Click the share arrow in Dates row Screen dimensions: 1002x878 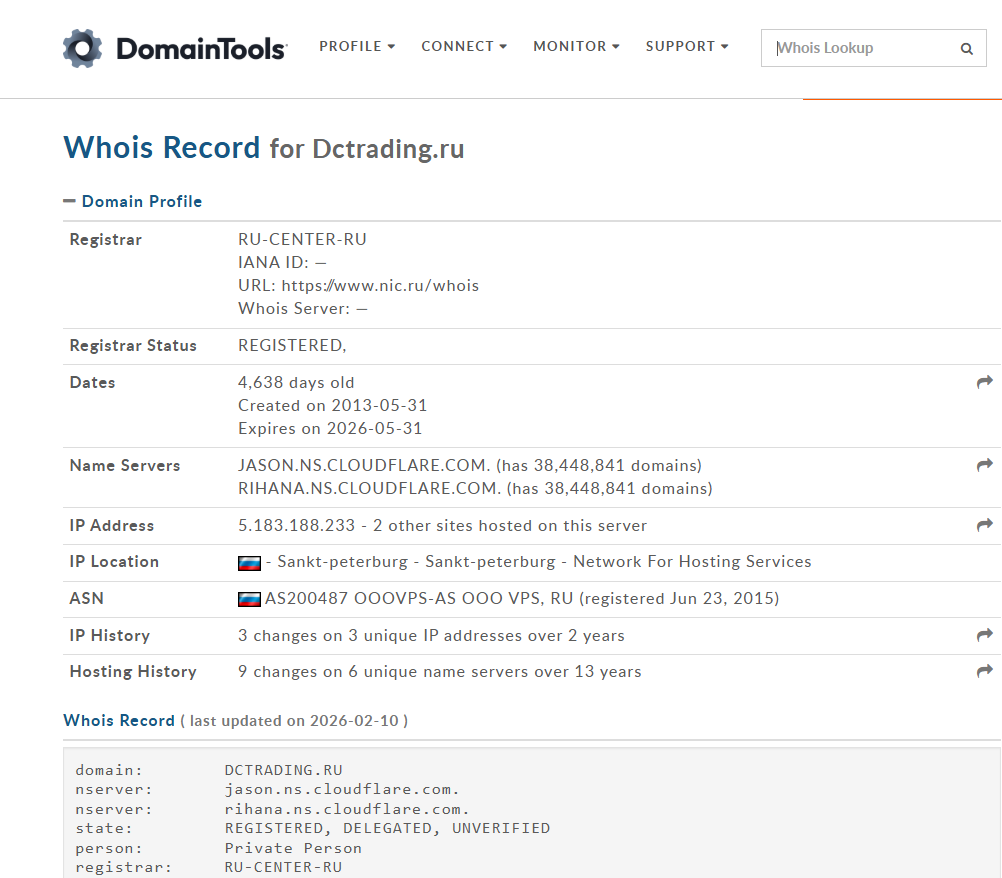(x=985, y=382)
